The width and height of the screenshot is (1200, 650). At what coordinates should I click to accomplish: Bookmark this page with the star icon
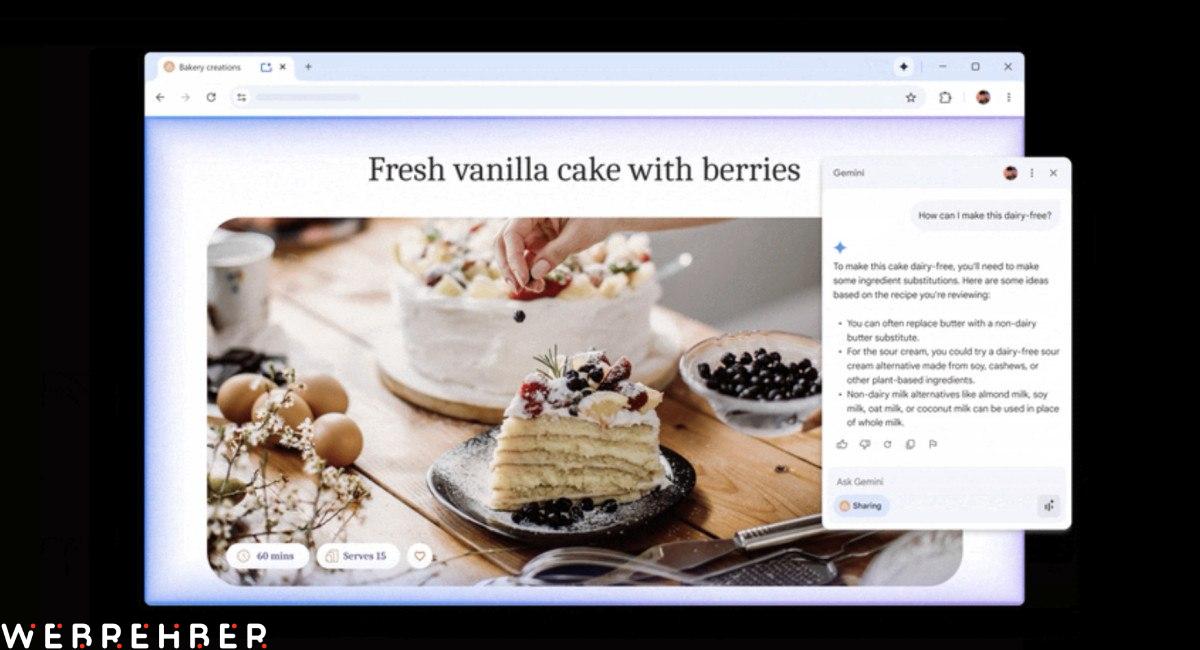pyautogui.click(x=911, y=97)
